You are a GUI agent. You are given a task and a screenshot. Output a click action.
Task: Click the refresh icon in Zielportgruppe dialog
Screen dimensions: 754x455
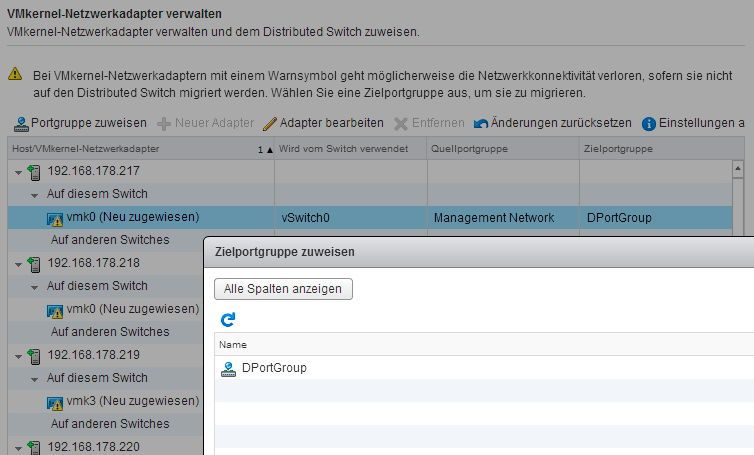click(x=228, y=320)
